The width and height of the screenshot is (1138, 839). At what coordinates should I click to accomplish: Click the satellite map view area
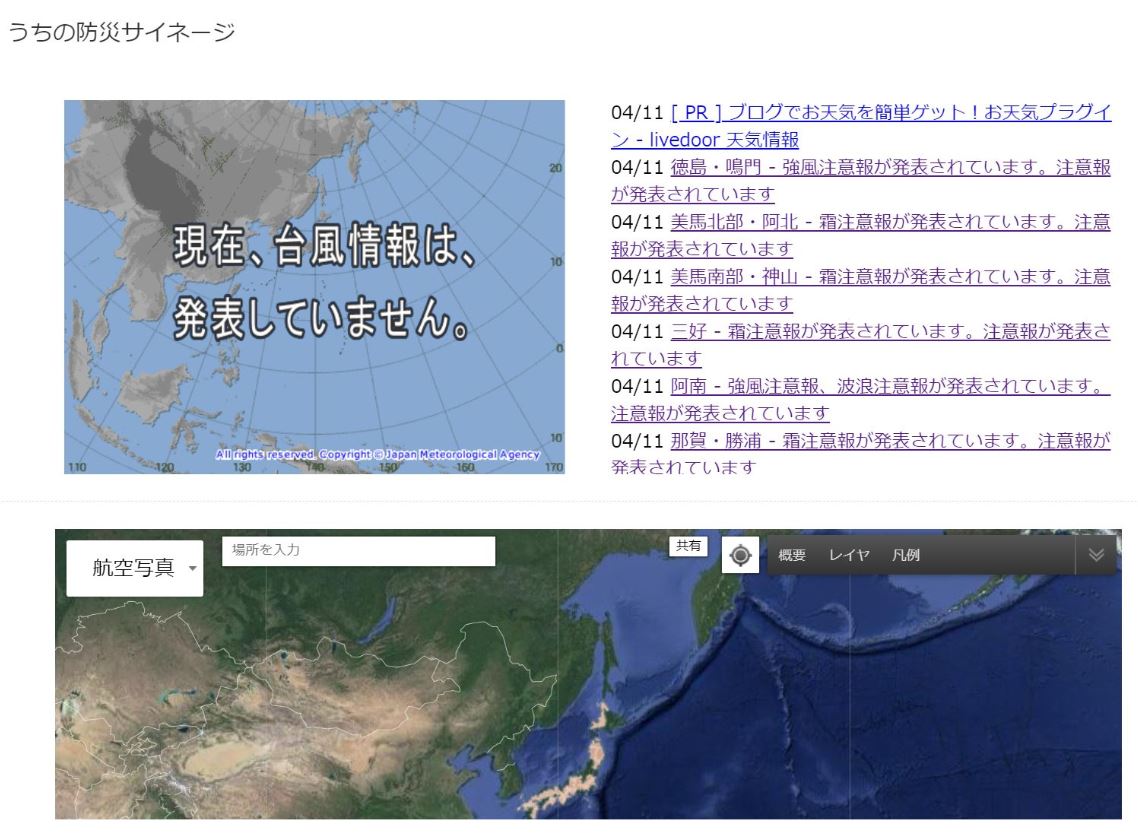coord(570,700)
